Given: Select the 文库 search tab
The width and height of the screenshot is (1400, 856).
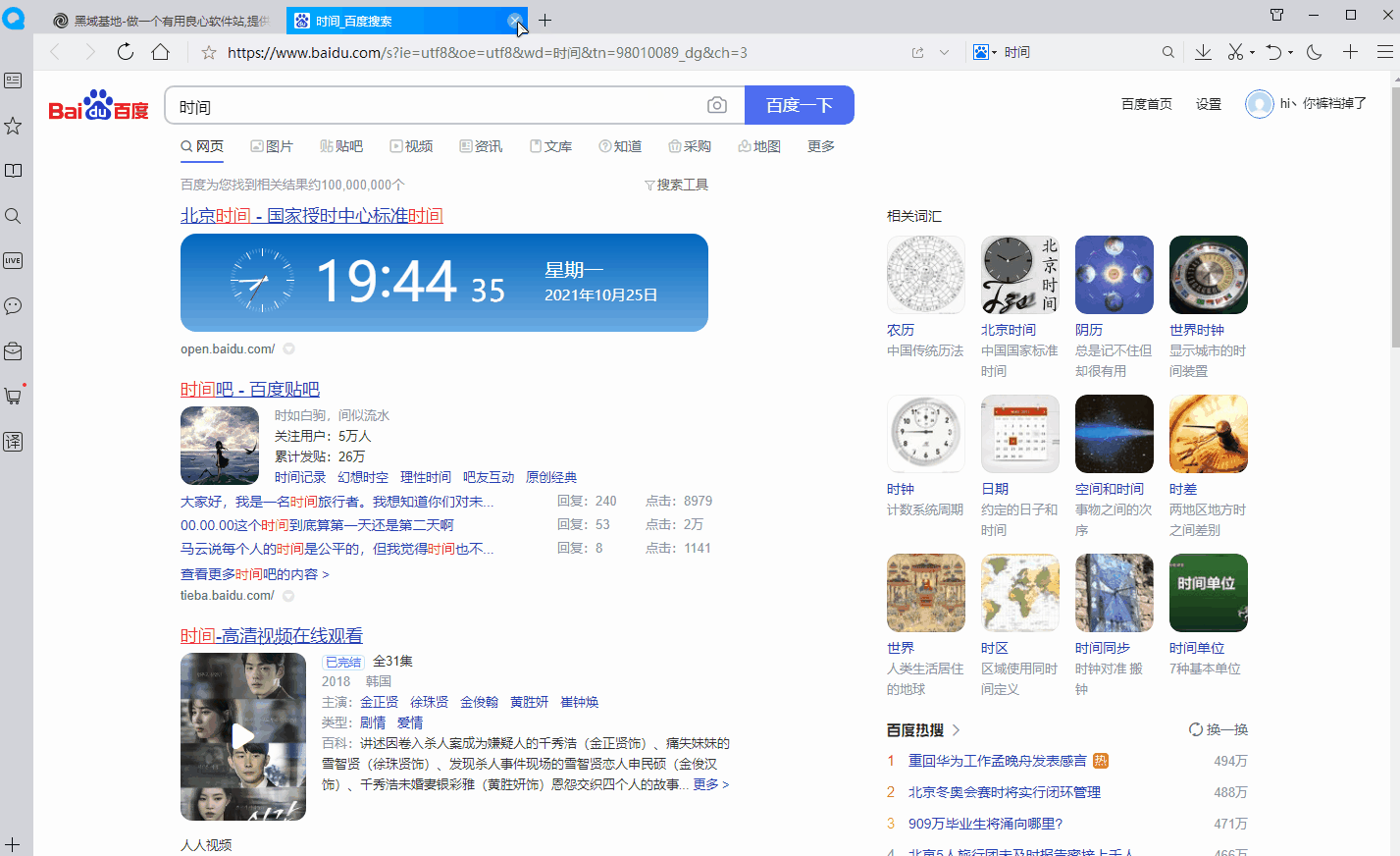Looking at the screenshot, I should pyautogui.click(x=550, y=146).
